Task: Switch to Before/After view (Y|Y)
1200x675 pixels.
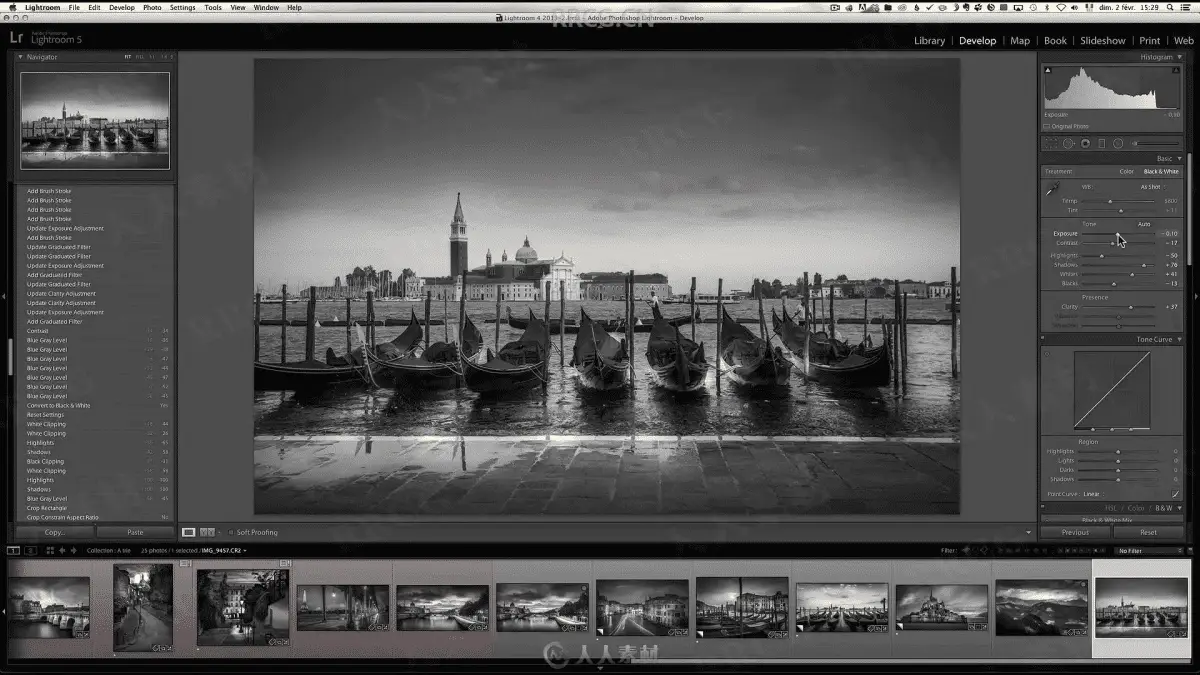Action: 207,532
